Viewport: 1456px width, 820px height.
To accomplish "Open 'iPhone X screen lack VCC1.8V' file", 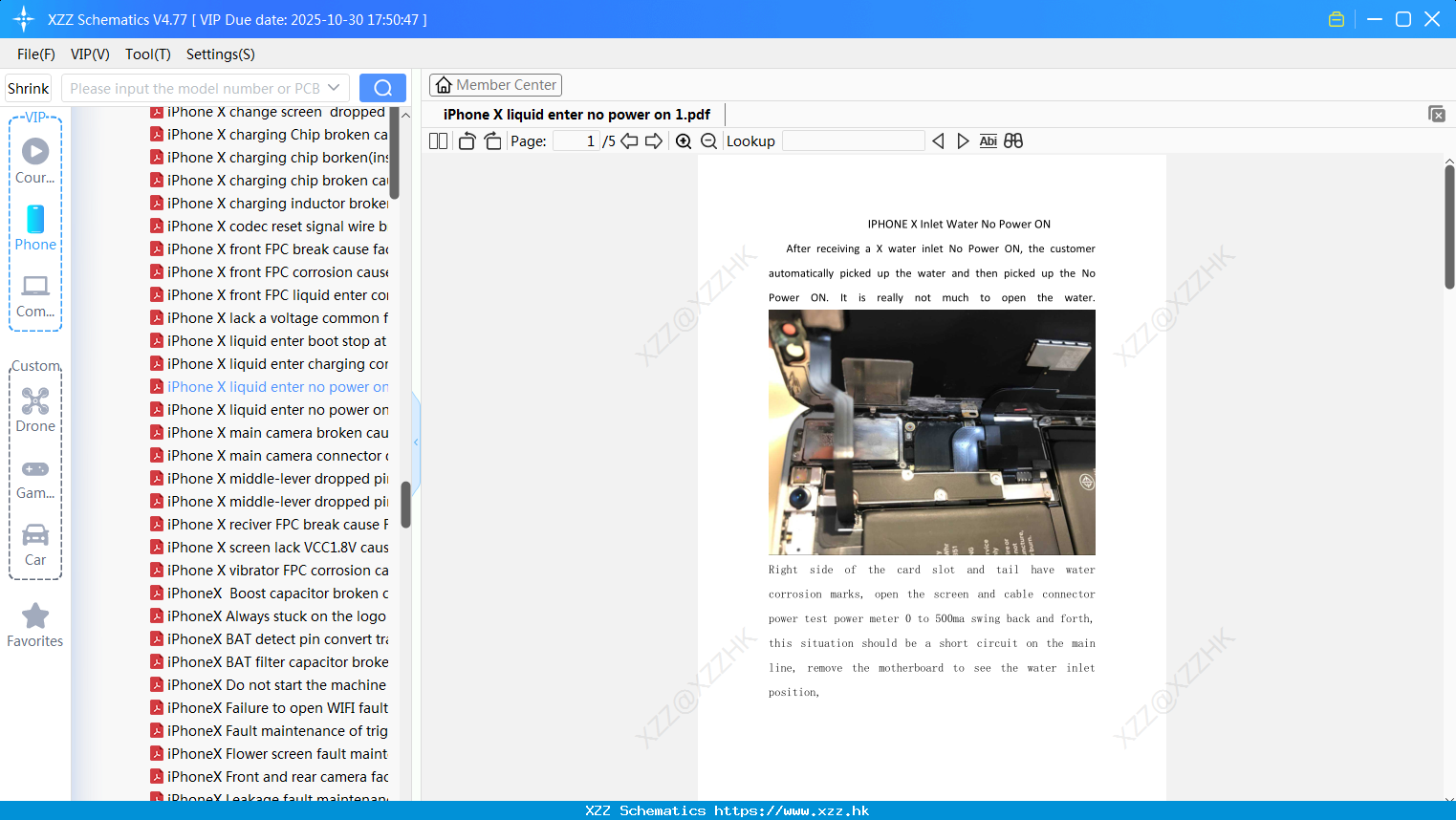I will pyautogui.click(x=269, y=548).
